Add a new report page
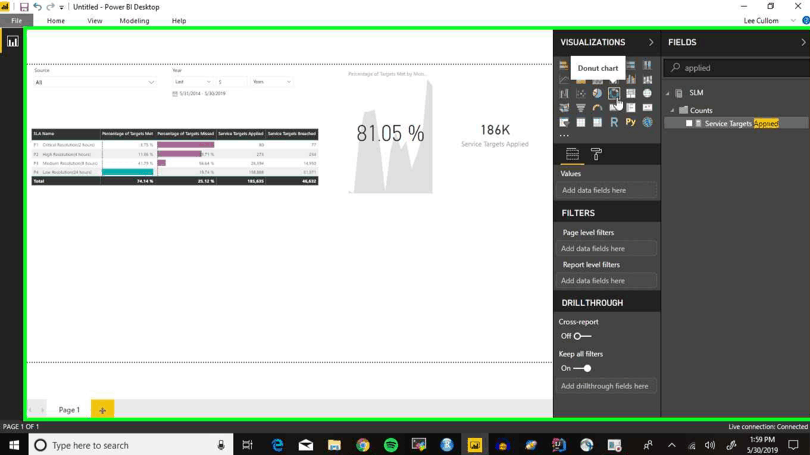 [x=102, y=410]
